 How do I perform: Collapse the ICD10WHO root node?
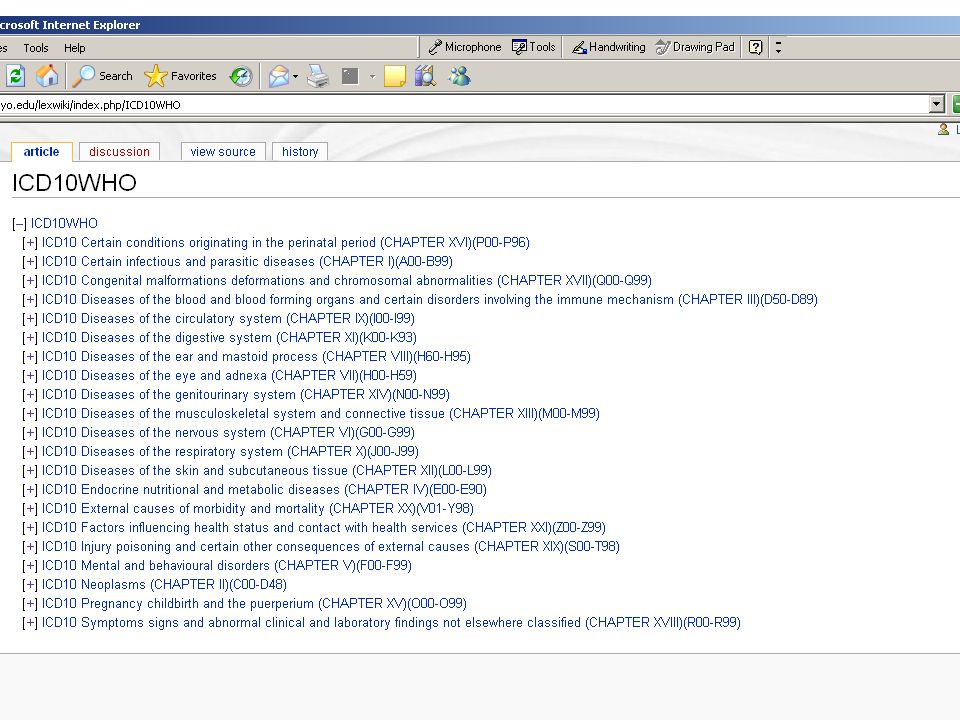coord(20,224)
